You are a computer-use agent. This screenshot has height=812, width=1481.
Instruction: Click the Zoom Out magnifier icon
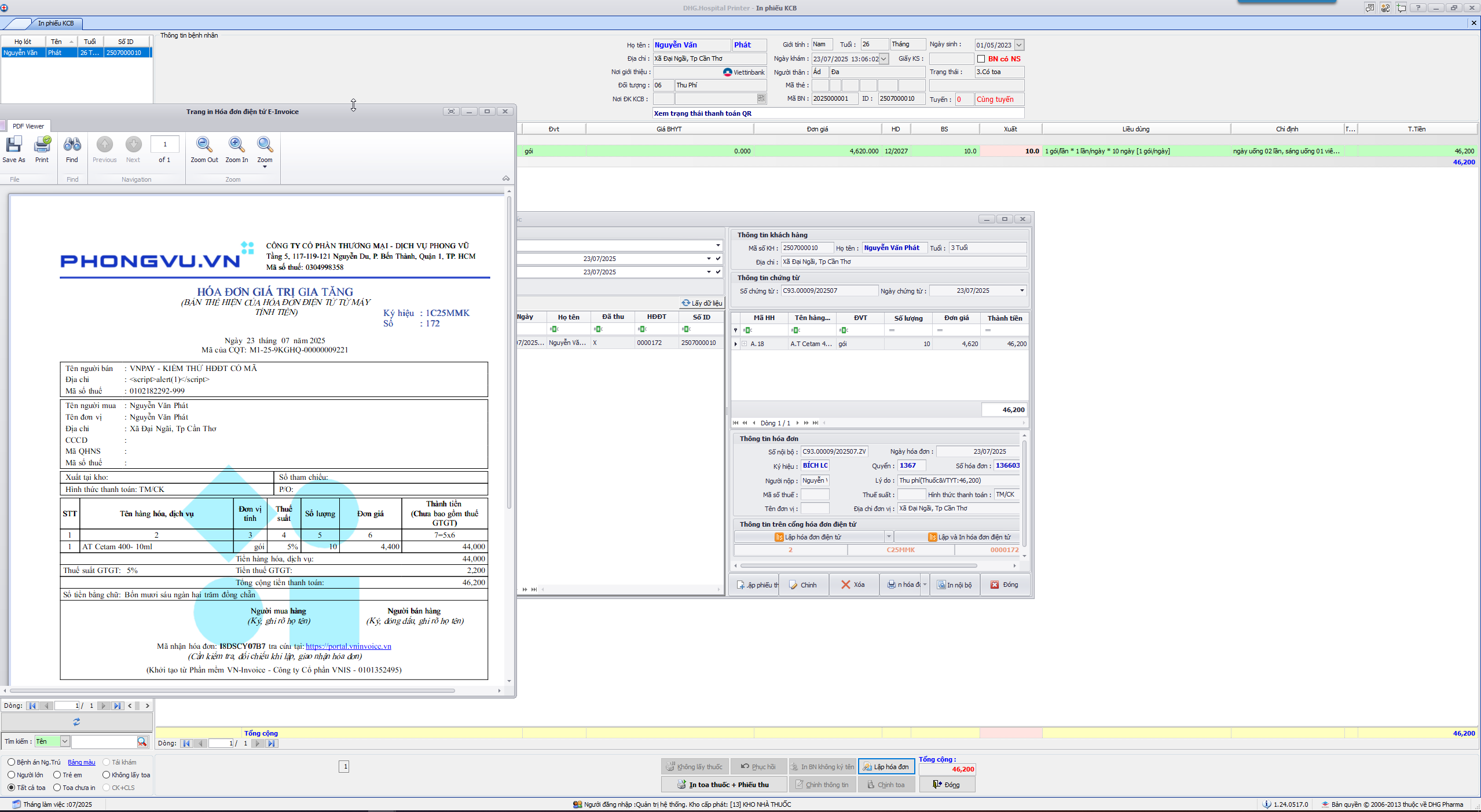(204, 145)
